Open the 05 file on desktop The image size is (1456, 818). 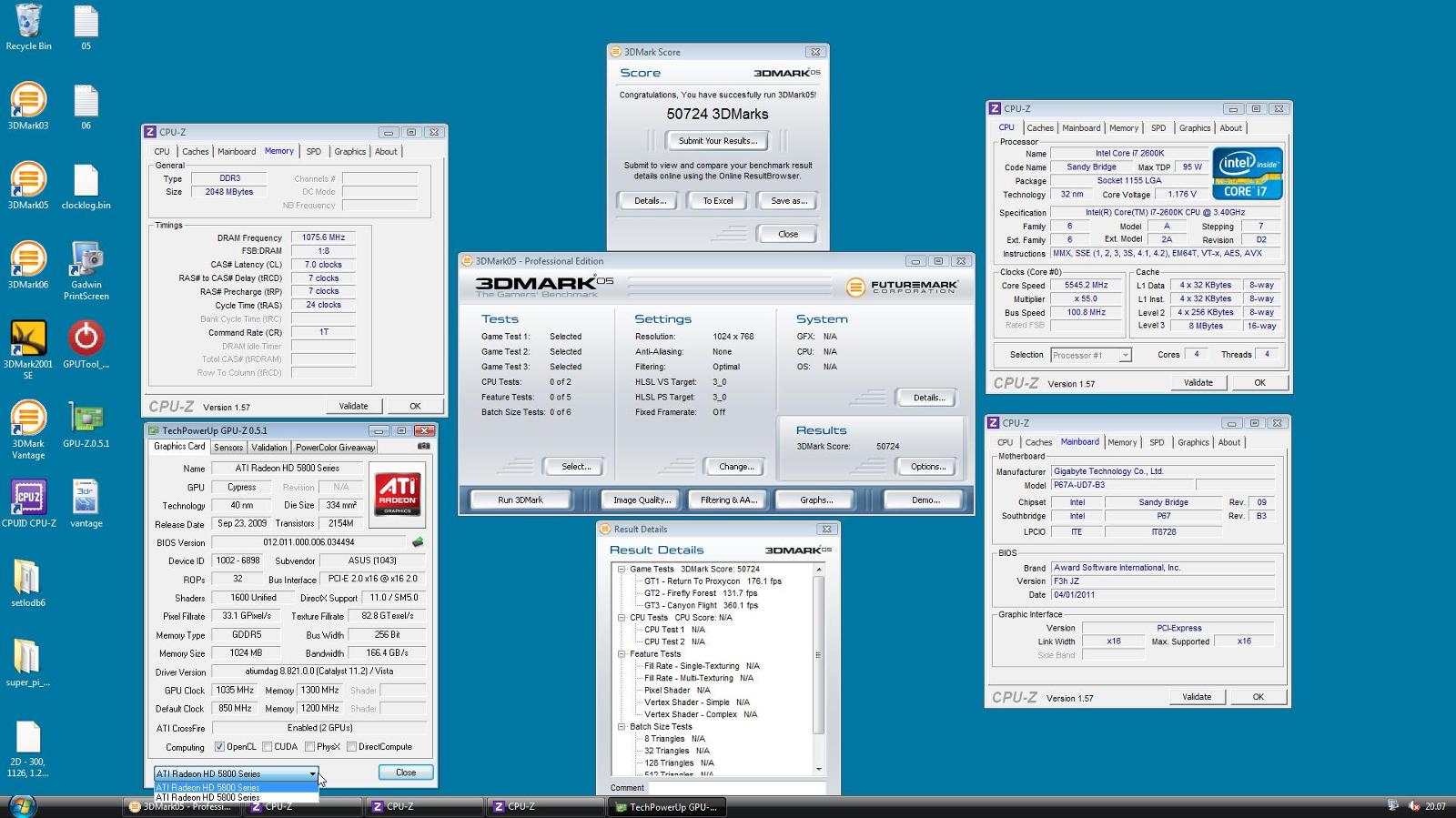[86, 27]
